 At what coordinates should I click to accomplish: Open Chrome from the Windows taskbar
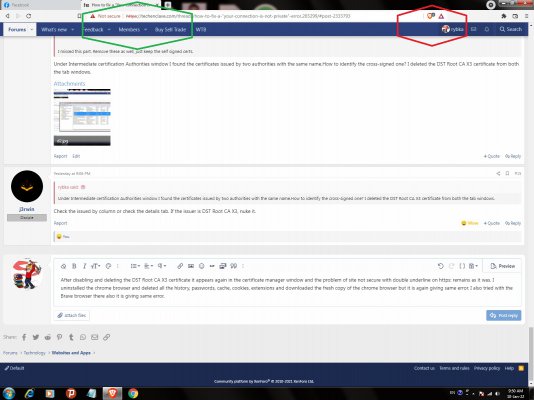133,394
